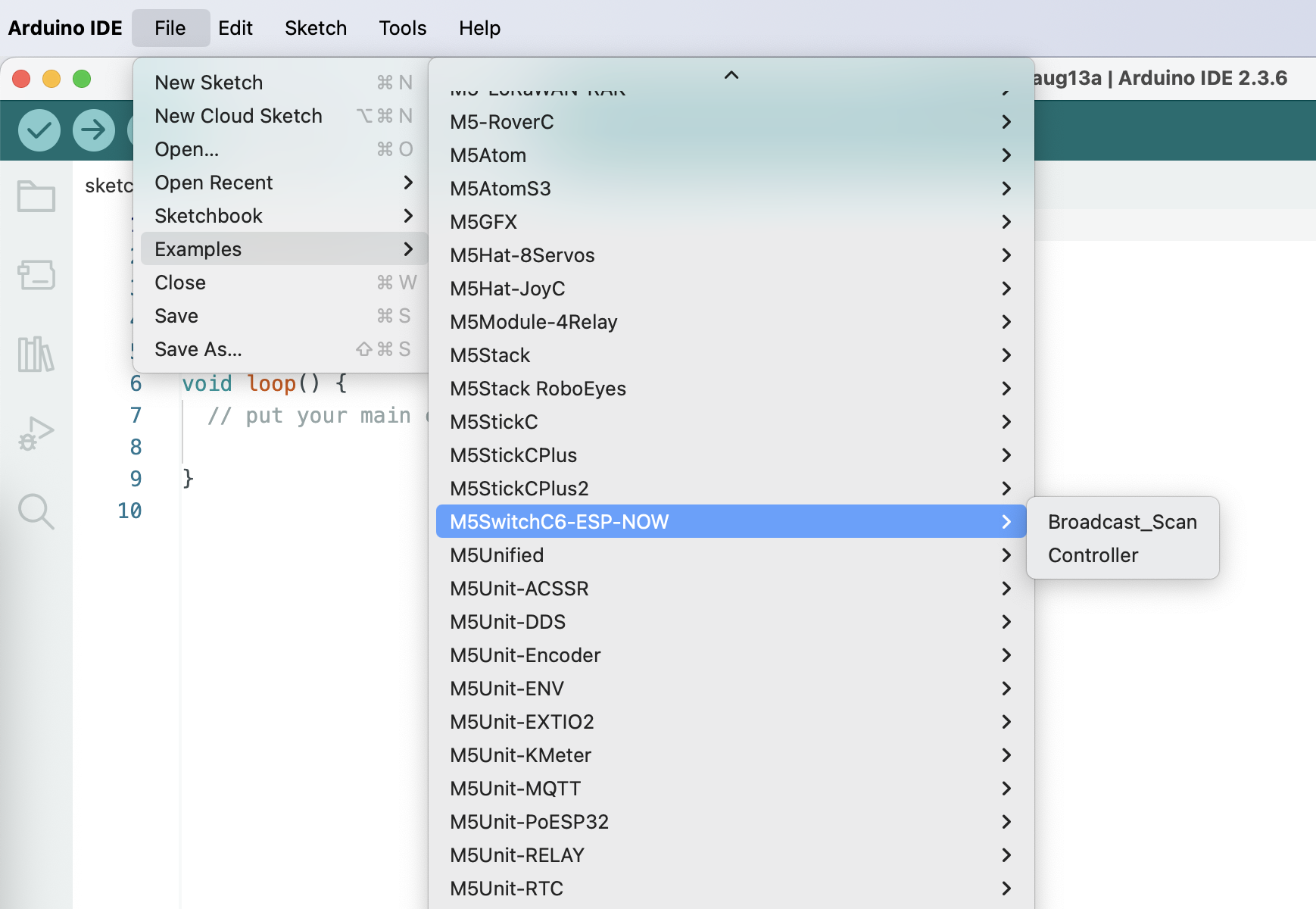
Task: Expand M5GFX examples
Action: (731, 222)
